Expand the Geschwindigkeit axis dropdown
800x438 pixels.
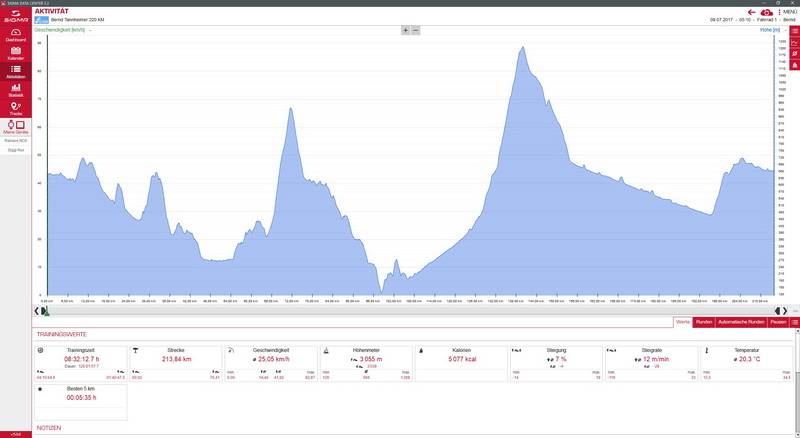pyautogui.click(x=89, y=31)
